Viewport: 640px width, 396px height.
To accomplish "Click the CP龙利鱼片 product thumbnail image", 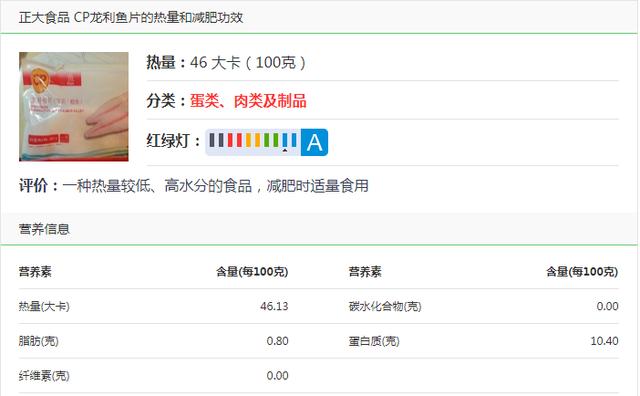I will pos(73,107).
